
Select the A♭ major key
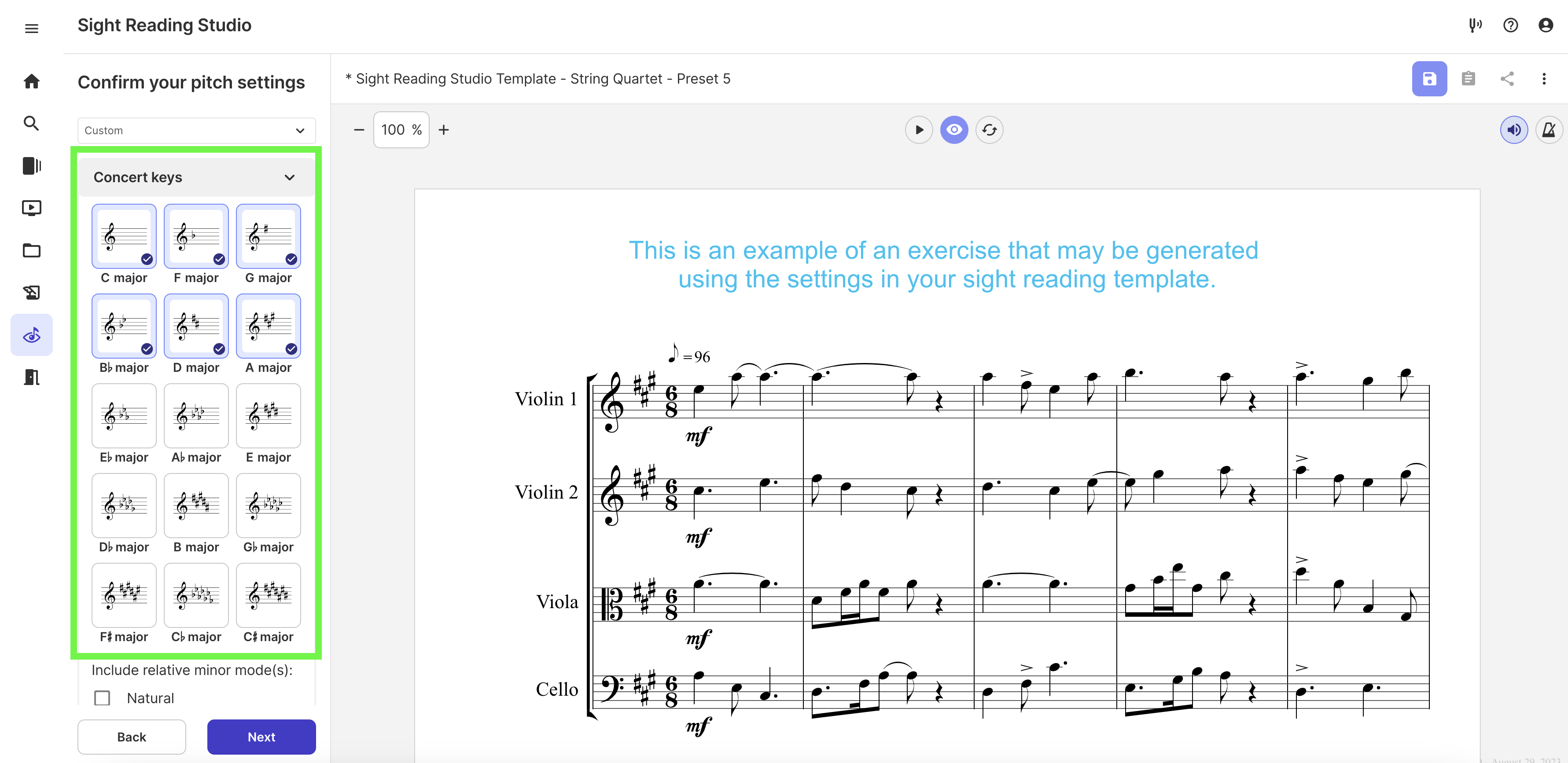click(196, 415)
